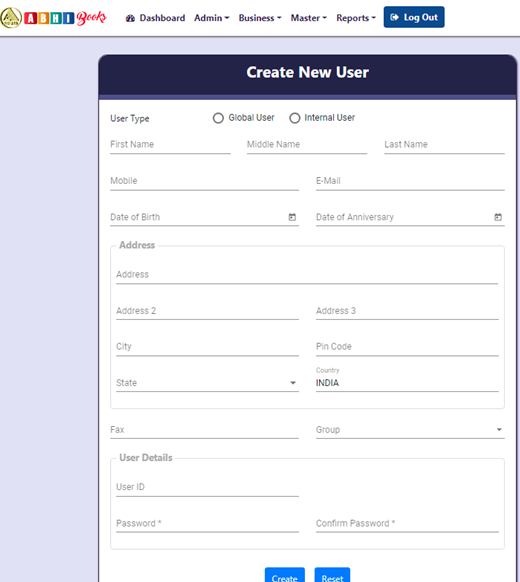Screen dimensions: 520x582
Task: Open Date of Anniversary calendar picker
Action: tap(498, 217)
